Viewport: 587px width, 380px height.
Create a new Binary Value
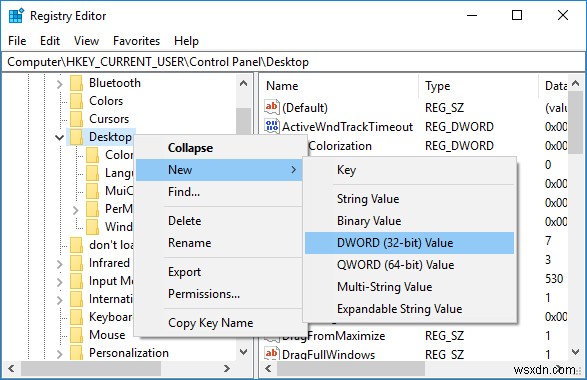[410, 221]
